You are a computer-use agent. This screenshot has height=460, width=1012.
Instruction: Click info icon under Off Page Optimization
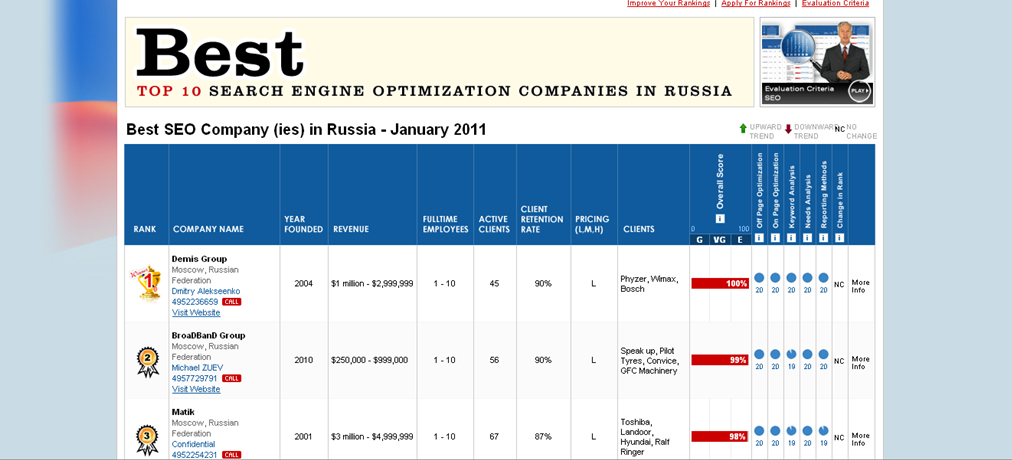click(759, 238)
